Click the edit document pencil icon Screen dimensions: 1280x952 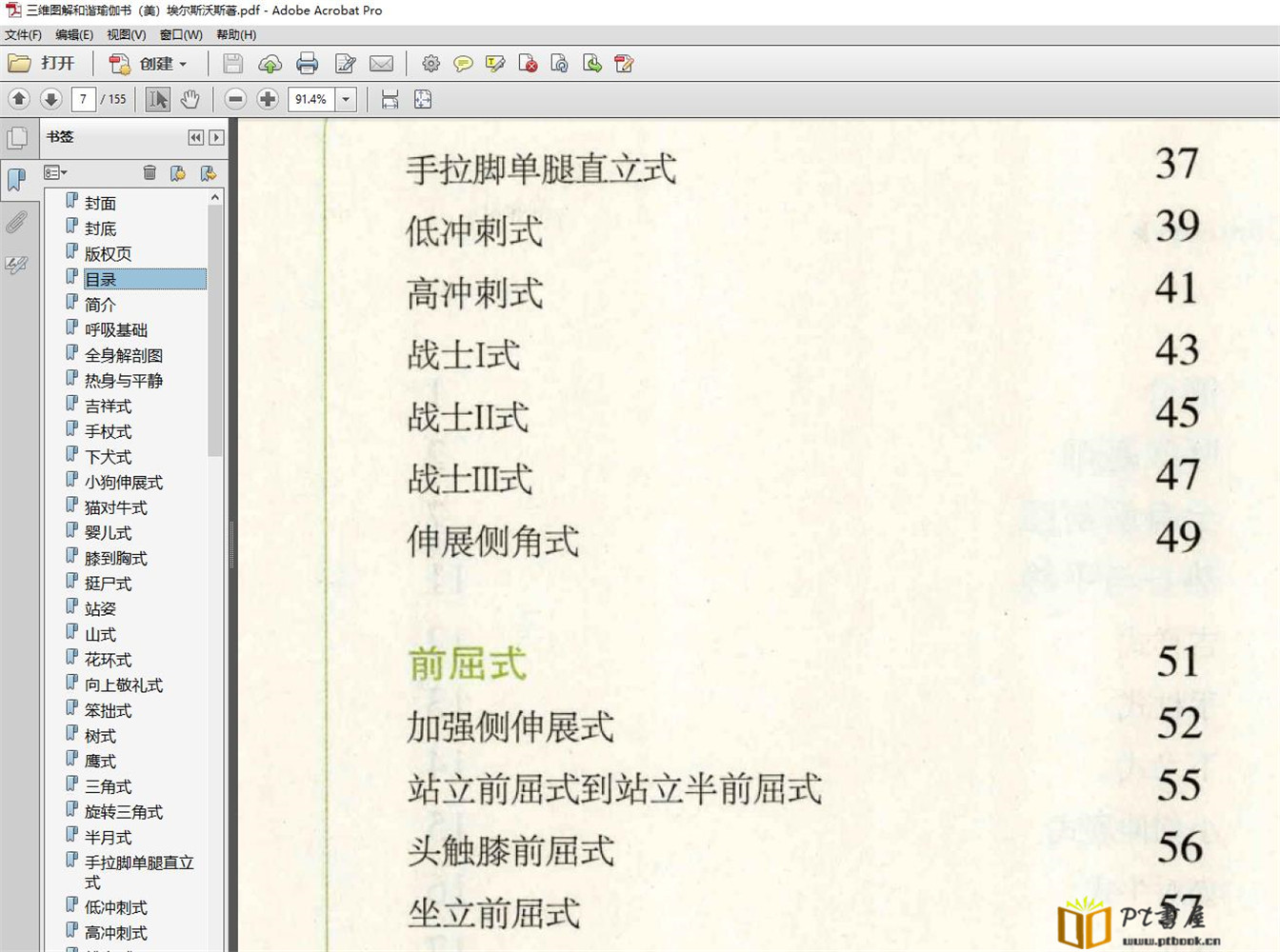[345, 64]
